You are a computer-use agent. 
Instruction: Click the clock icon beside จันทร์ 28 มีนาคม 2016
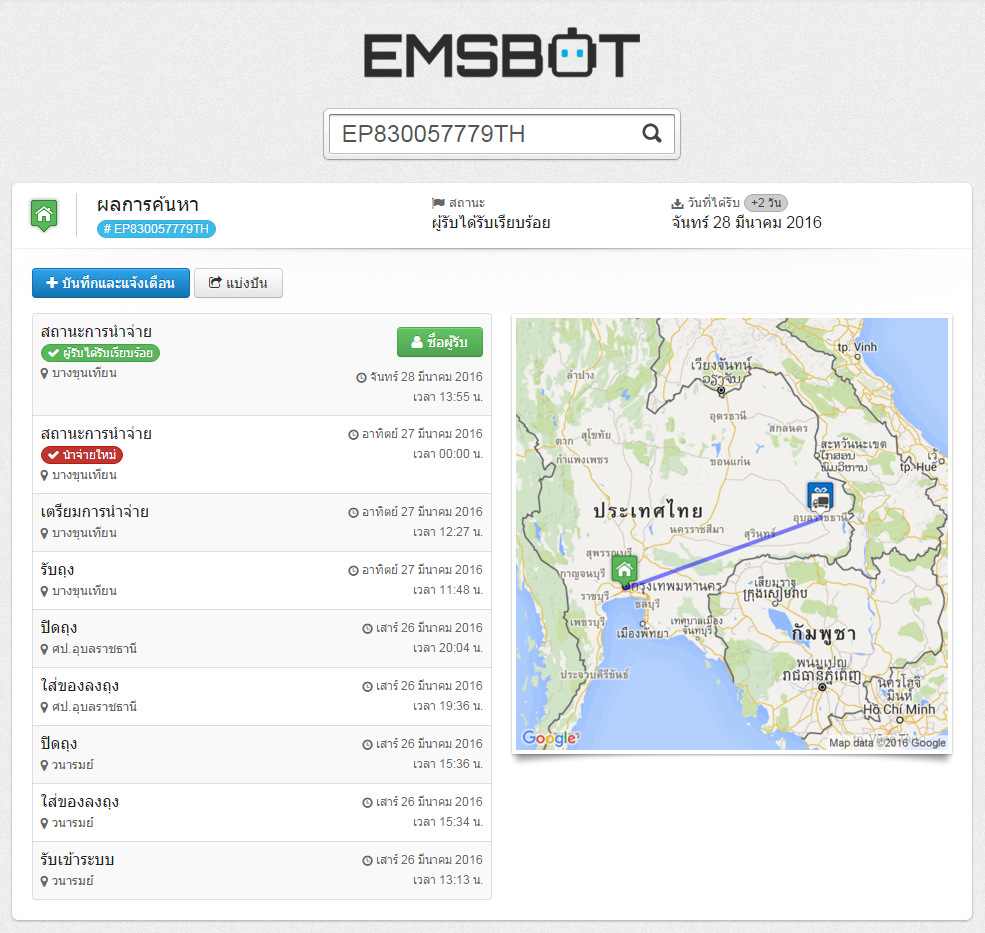[361, 378]
